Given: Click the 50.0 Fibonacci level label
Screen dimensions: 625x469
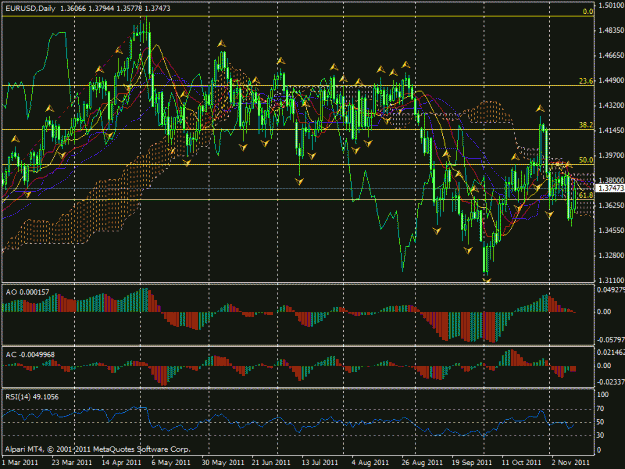Looking at the screenshot, I should (x=586, y=160).
